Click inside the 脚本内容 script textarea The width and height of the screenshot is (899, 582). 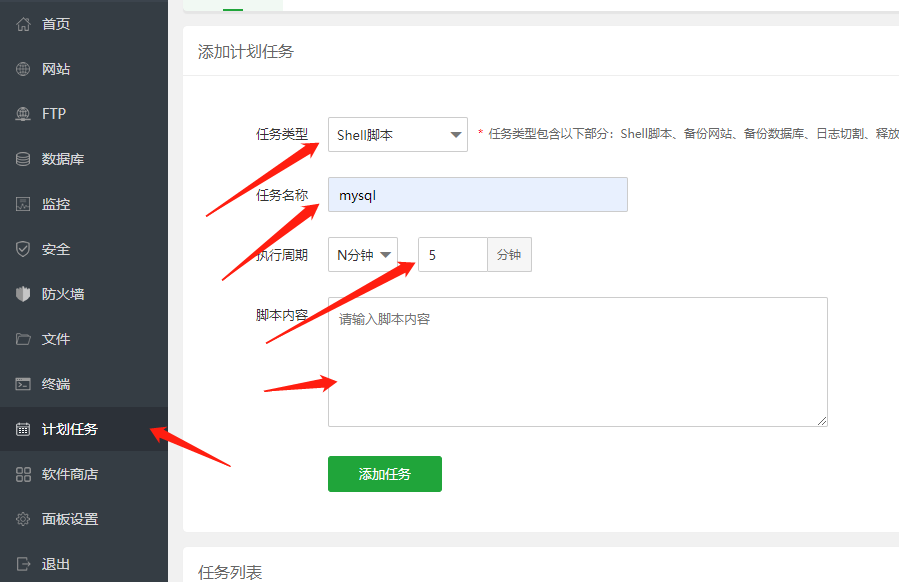pos(577,362)
